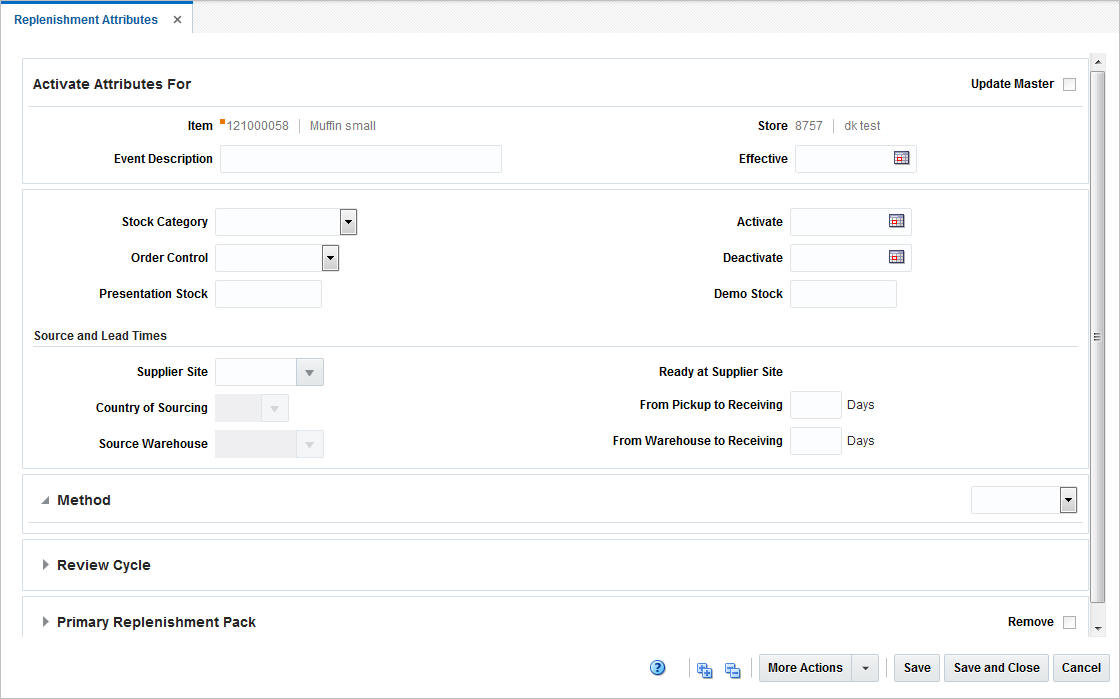
Task: Open the Help question mark icon
Action: point(657,667)
